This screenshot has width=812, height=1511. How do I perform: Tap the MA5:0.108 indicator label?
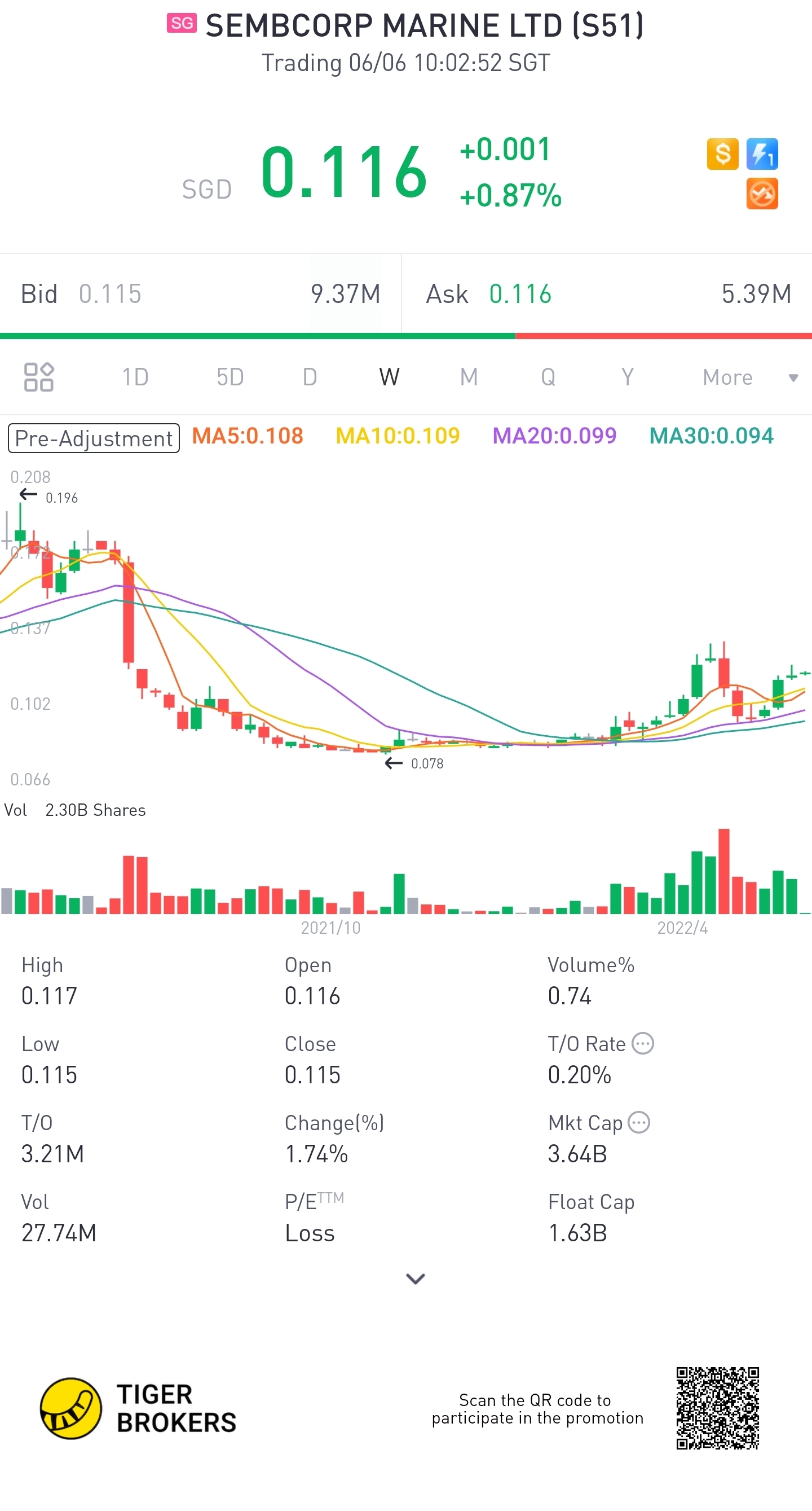(x=248, y=436)
